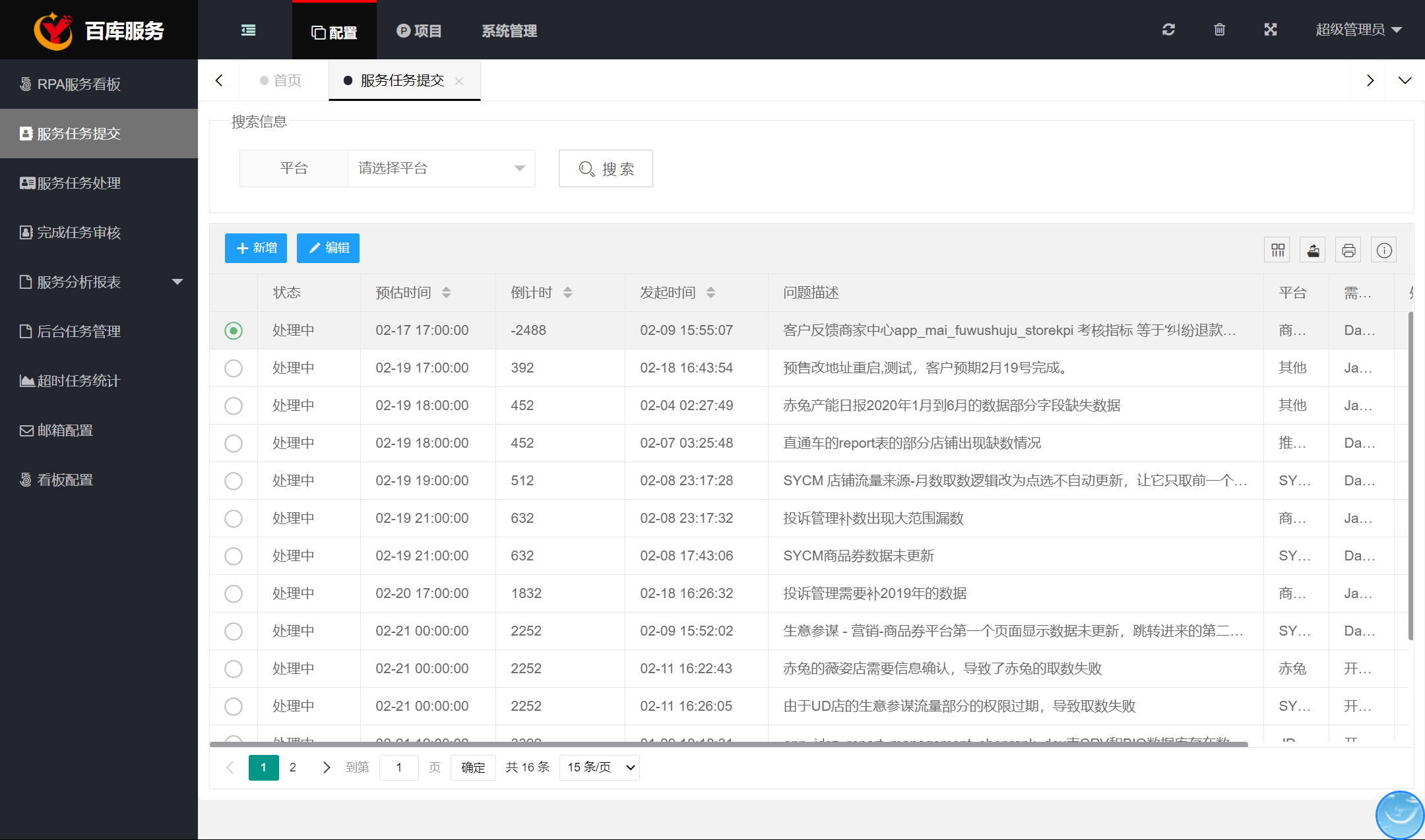Select the radio for the 392 countdown row
This screenshot has width=1425, height=840.
(234, 368)
